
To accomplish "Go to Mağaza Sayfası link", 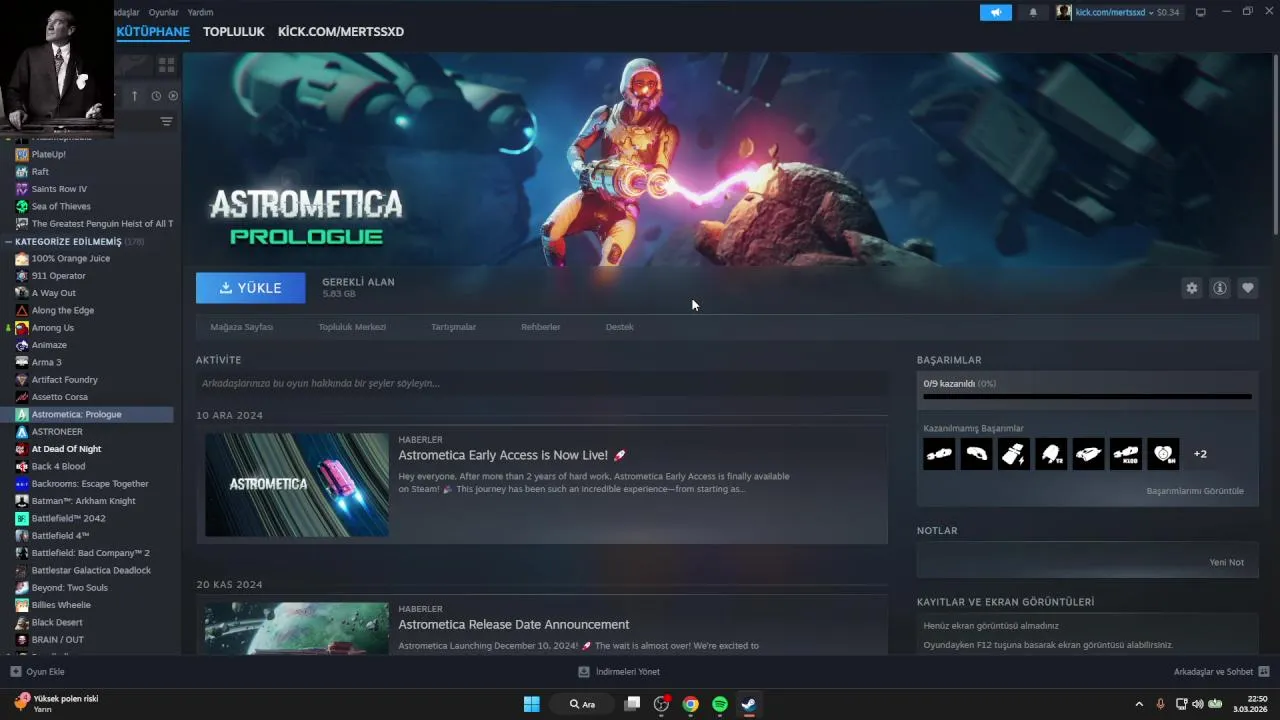I will point(242,327).
